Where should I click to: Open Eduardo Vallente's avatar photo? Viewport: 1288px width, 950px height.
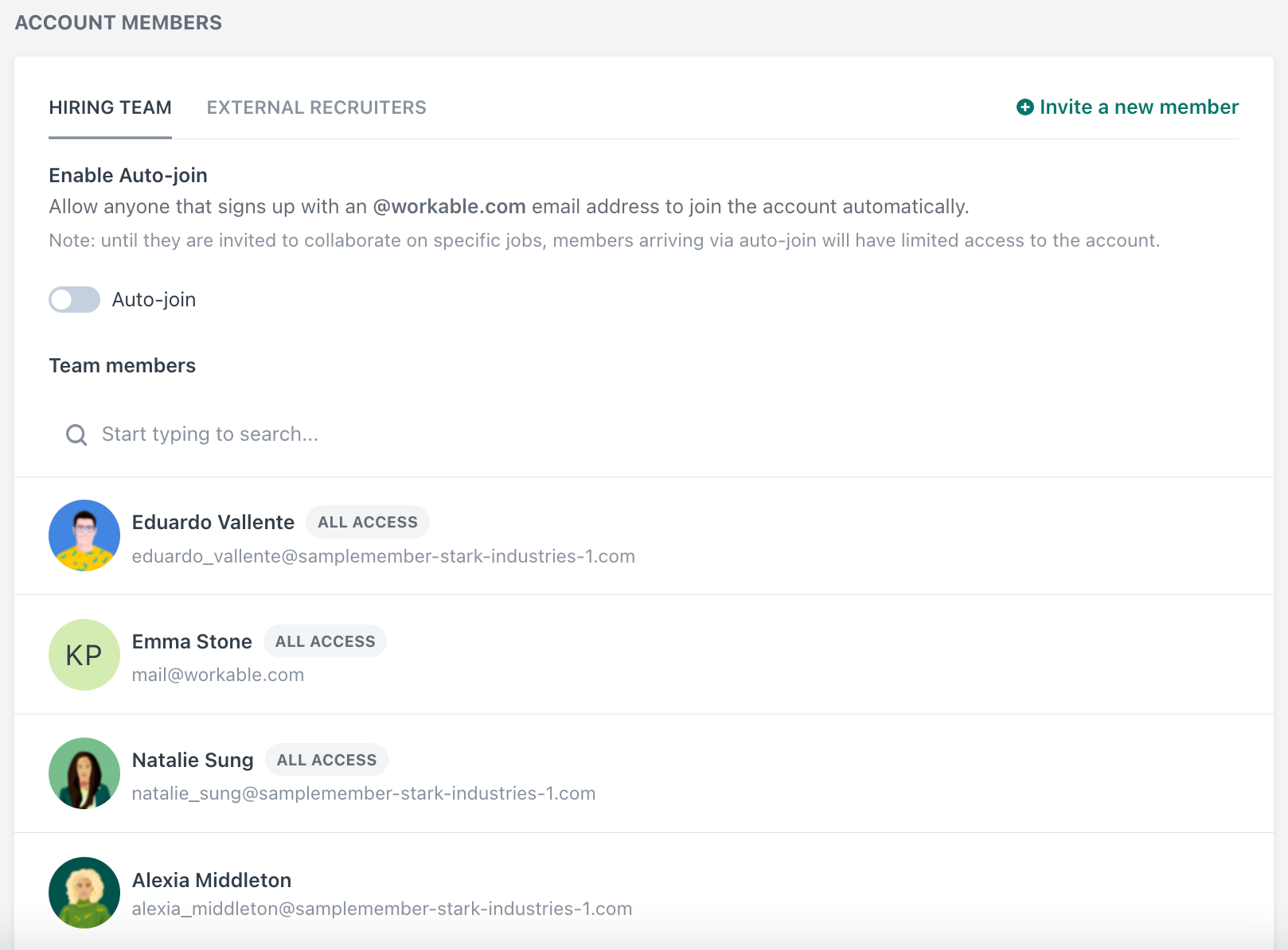point(84,535)
